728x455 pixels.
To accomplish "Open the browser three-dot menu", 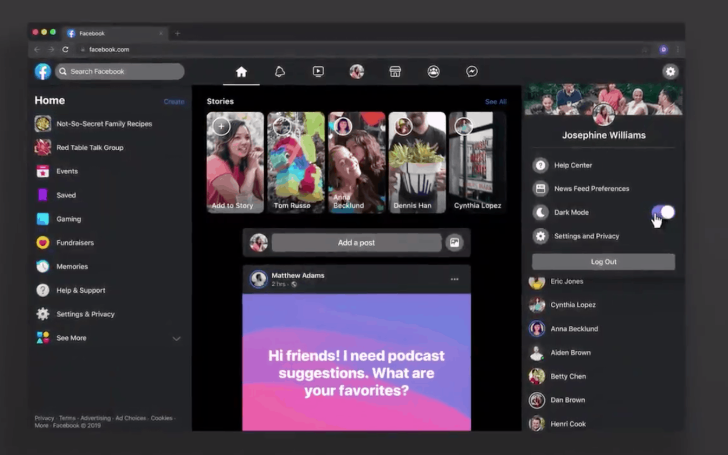I will click(678, 49).
